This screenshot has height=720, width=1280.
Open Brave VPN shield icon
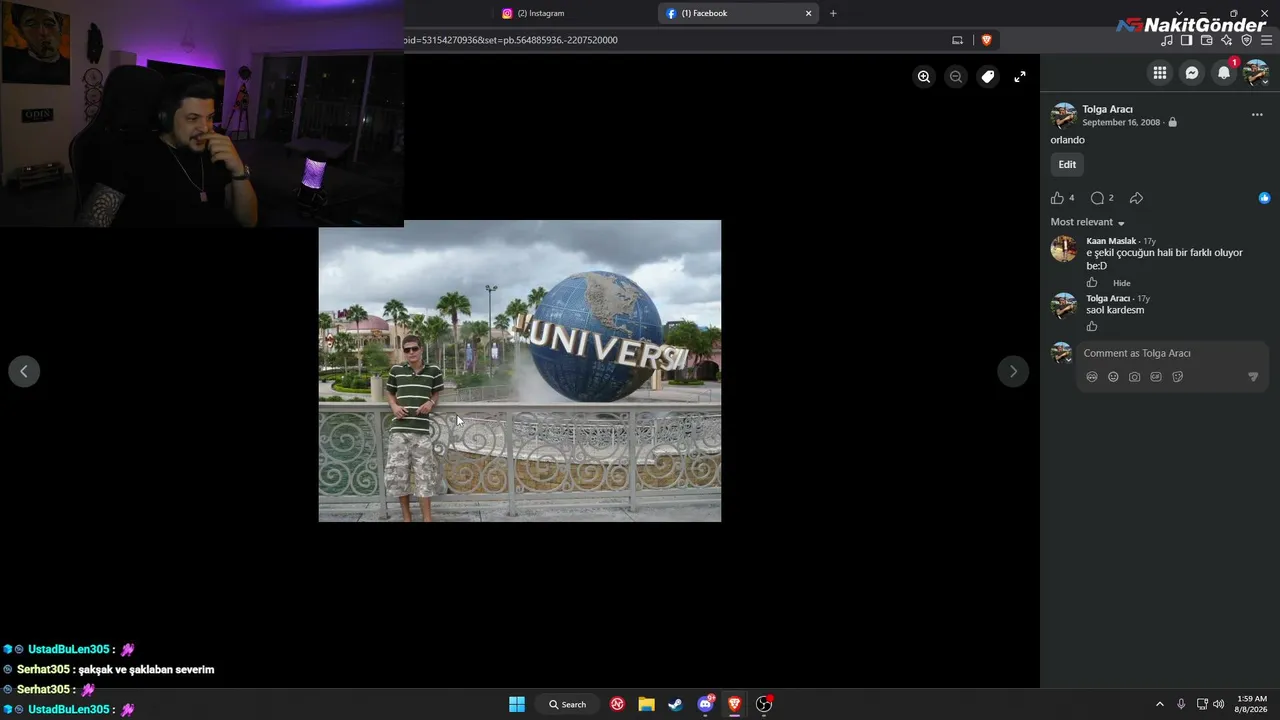pos(1247,40)
